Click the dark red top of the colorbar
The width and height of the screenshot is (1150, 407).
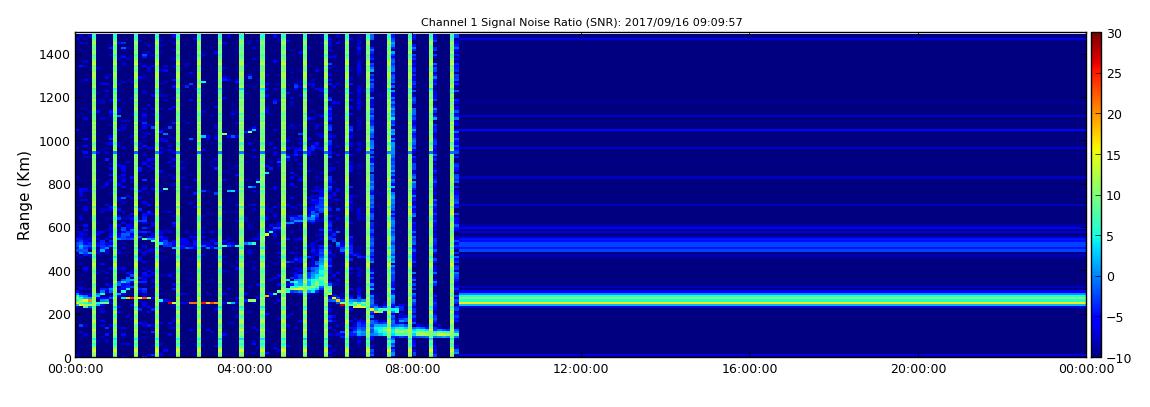1096,38
